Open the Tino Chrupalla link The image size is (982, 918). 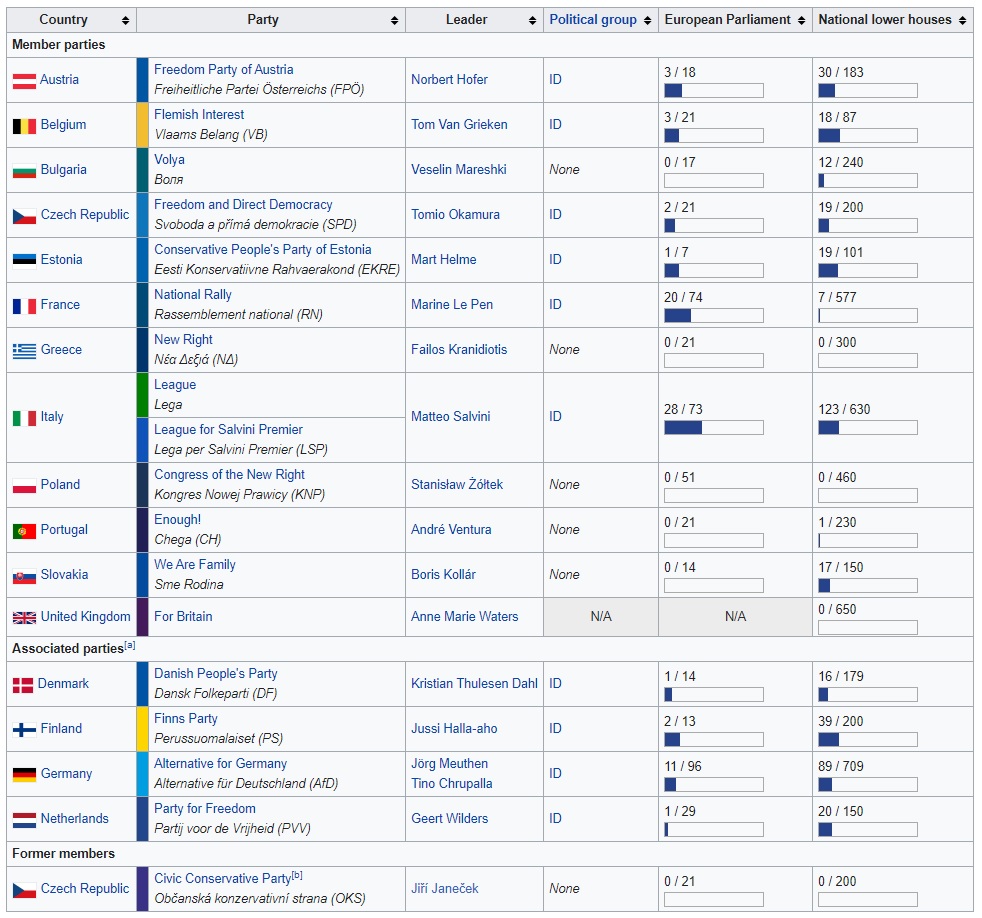click(x=452, y=783)
